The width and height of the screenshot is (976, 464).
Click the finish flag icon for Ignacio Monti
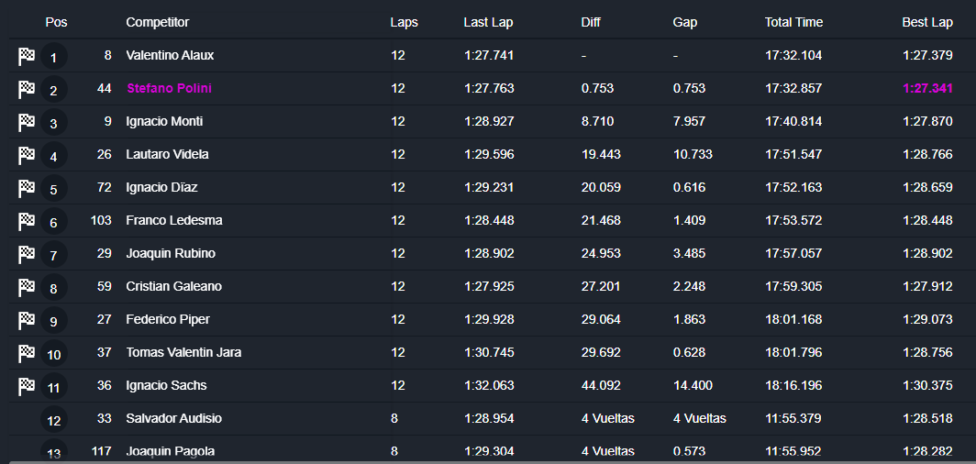coord(26,123)
